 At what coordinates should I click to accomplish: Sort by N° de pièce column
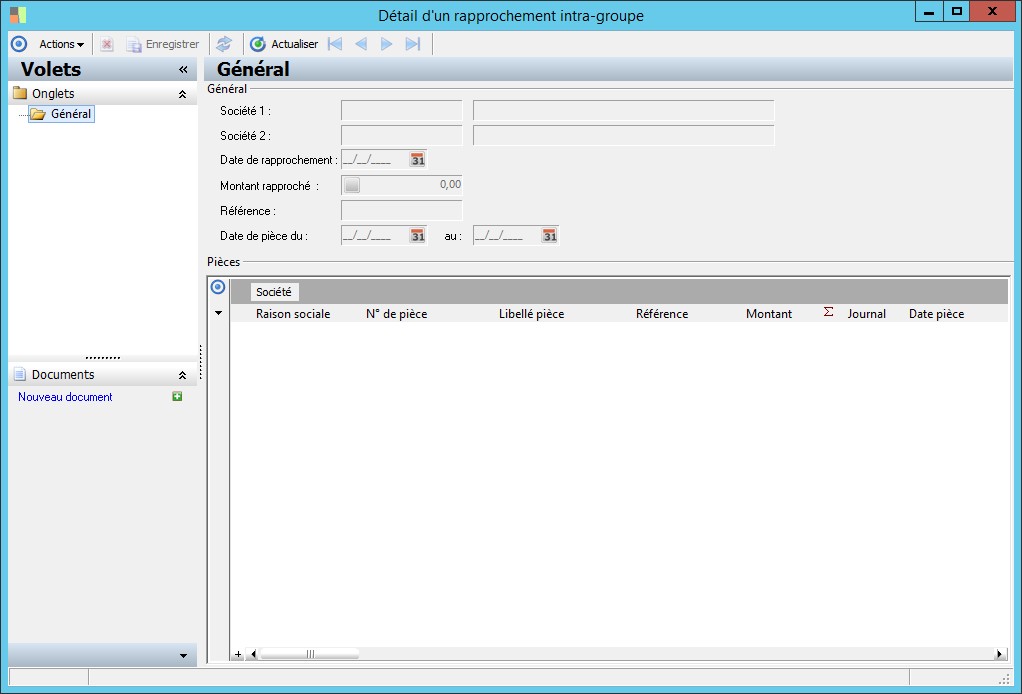(396, 314)
